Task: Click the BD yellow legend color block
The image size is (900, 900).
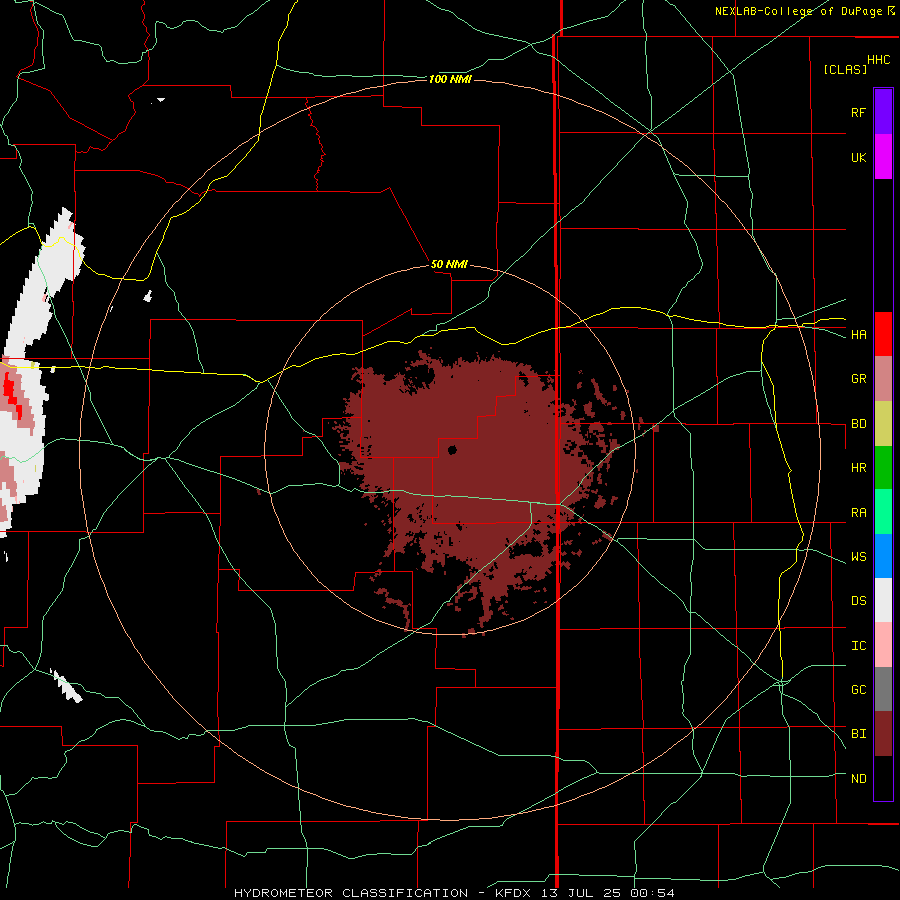Action: click(x=883, y=424)
